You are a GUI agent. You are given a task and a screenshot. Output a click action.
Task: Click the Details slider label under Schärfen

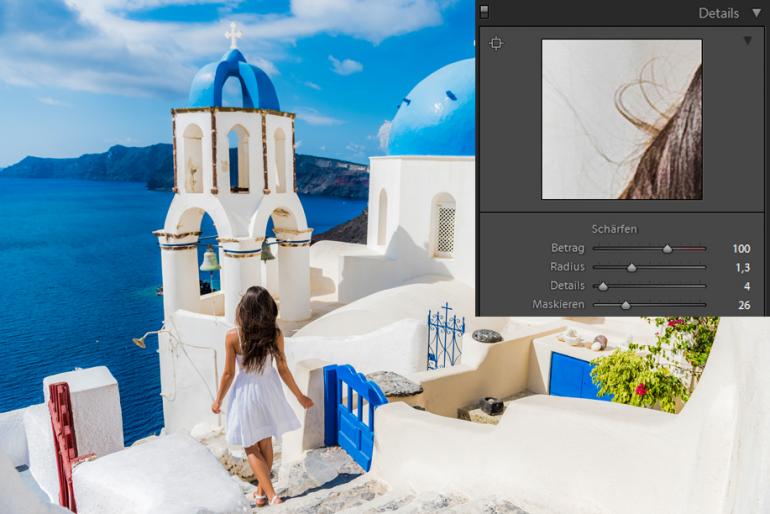pyautogui.click(x=567, y=286)
